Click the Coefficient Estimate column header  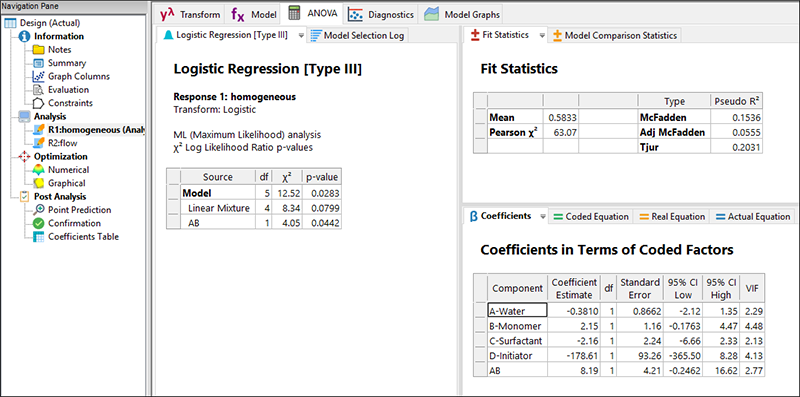(x=575, y=289)
